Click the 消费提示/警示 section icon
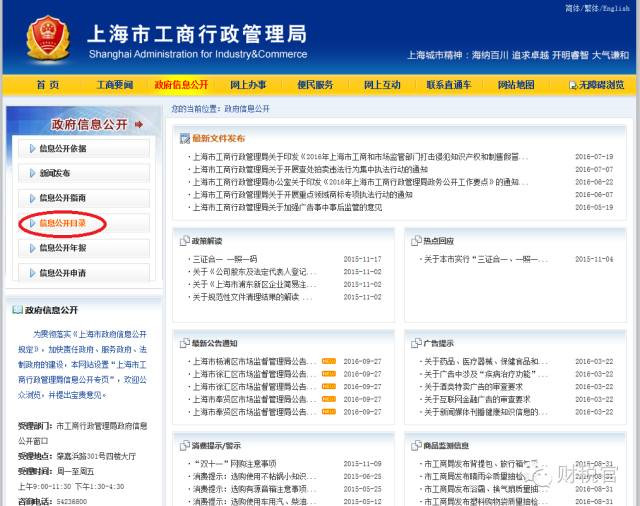Image resolution: width=640 pixels, height=506 pixels. pos(185,446)
